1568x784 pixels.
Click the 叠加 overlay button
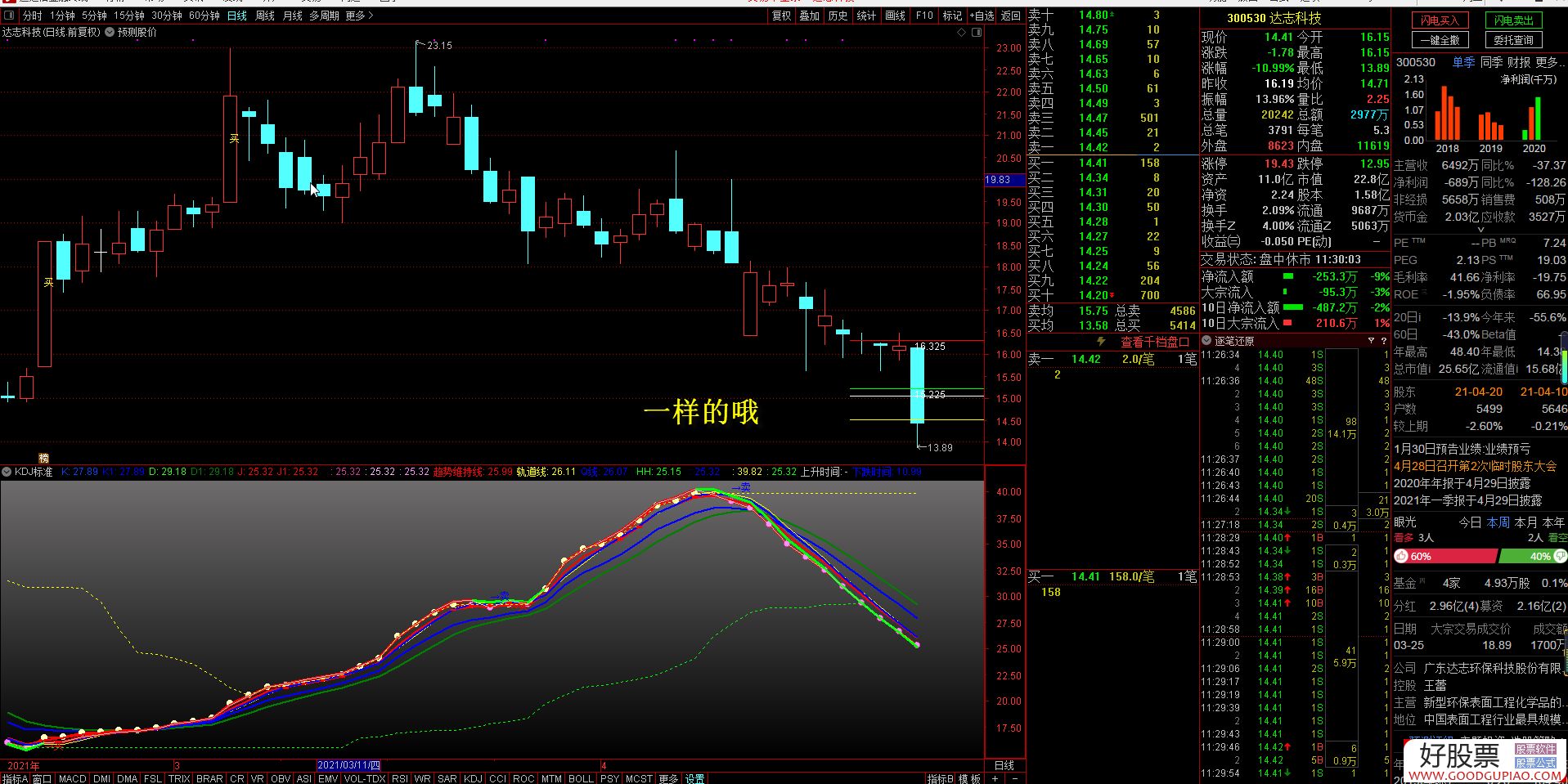point(810,16)
